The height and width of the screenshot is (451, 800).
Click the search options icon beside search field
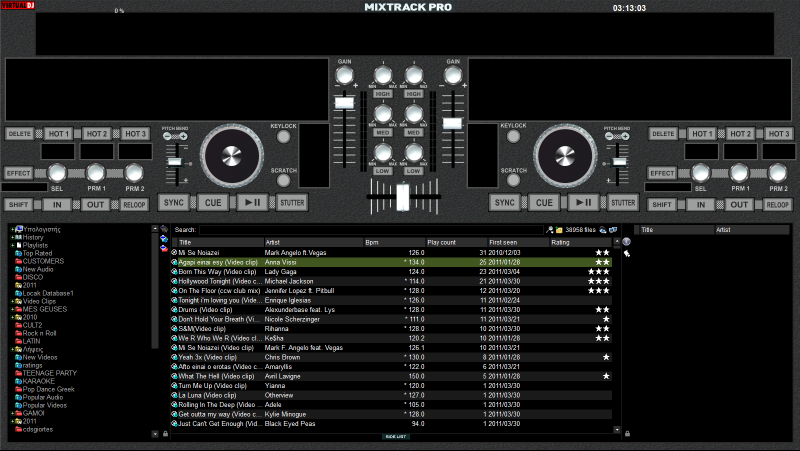point(549,230)
